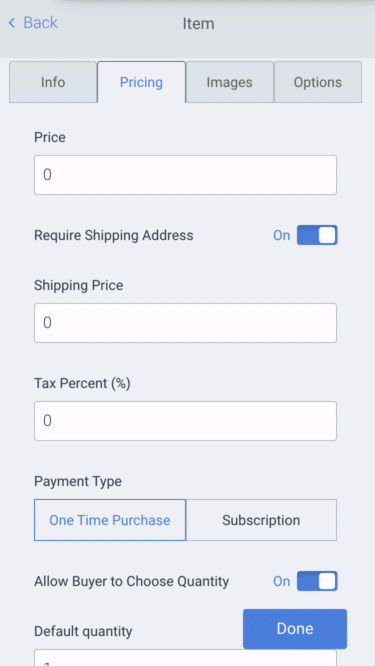The image size is (375, 666).
Task: Focus the Price input field
Action: click(186, 175)
